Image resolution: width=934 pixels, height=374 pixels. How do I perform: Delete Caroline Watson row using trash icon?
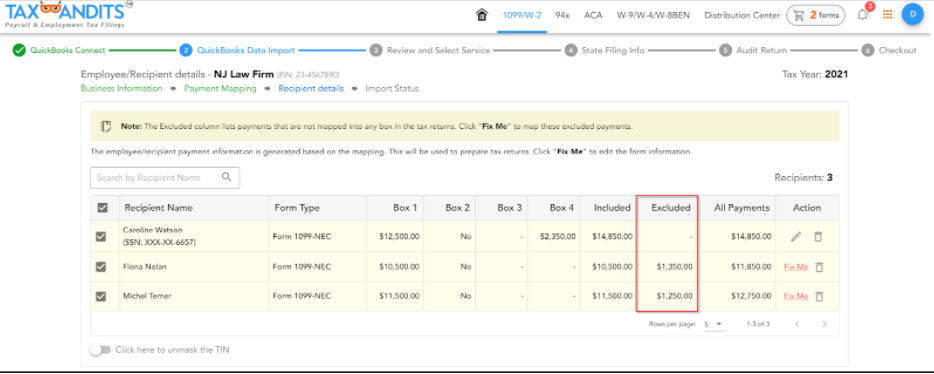pyautogui.click(x=818, y=236)
